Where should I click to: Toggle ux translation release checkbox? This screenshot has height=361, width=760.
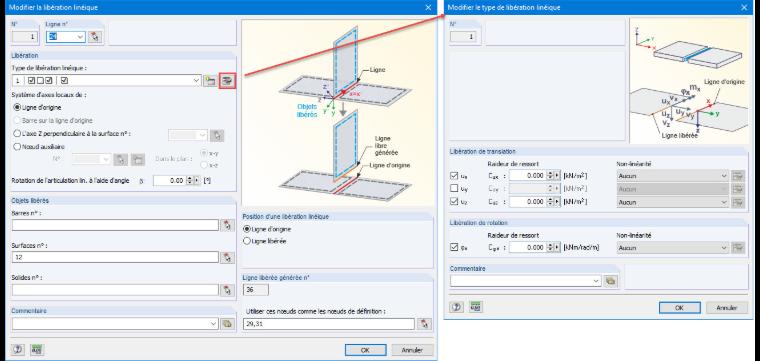pyautogui.click(x=454, y=175)
